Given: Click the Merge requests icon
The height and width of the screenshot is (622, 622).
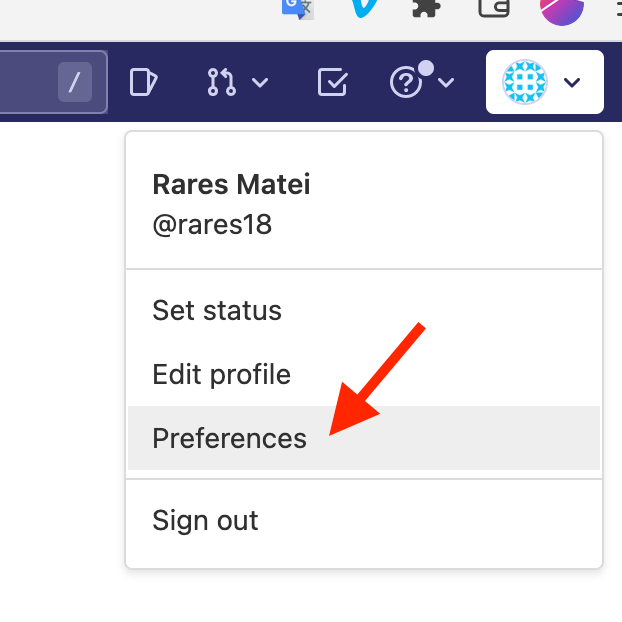Looking at the screenshot, I should (x=220, y=82).
